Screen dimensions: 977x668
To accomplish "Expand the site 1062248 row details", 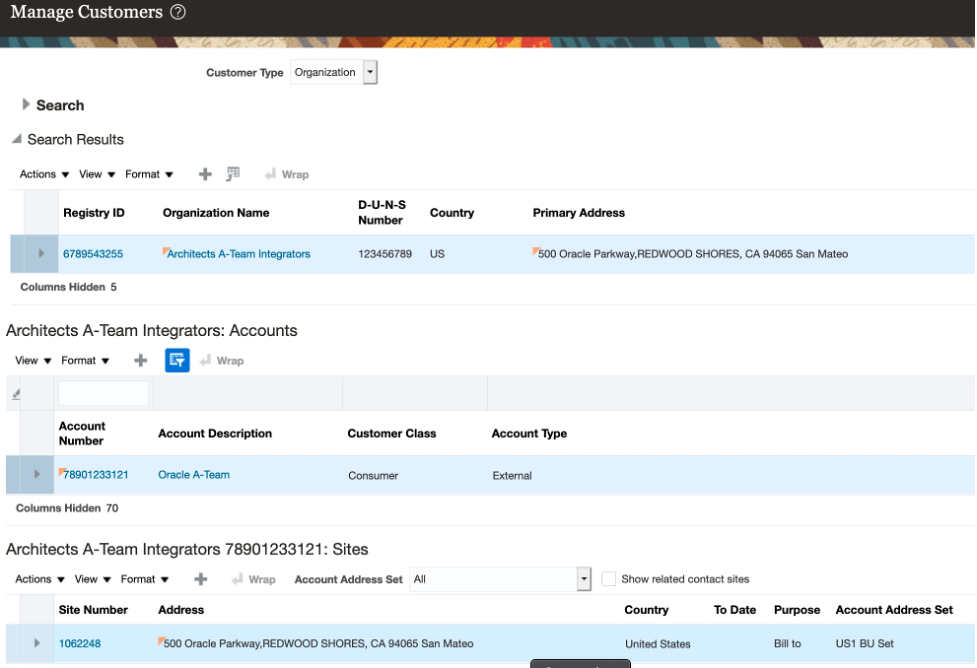I will coord(37,643).
